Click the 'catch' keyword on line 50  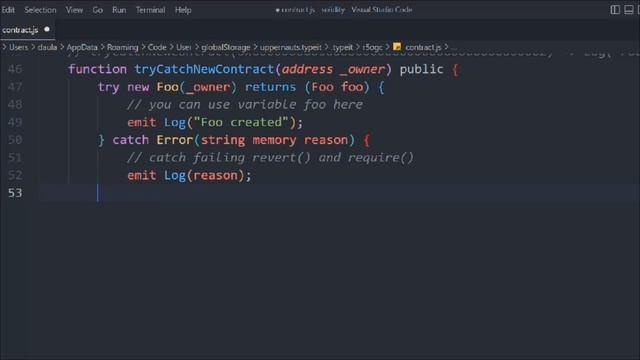coord(131,140)
